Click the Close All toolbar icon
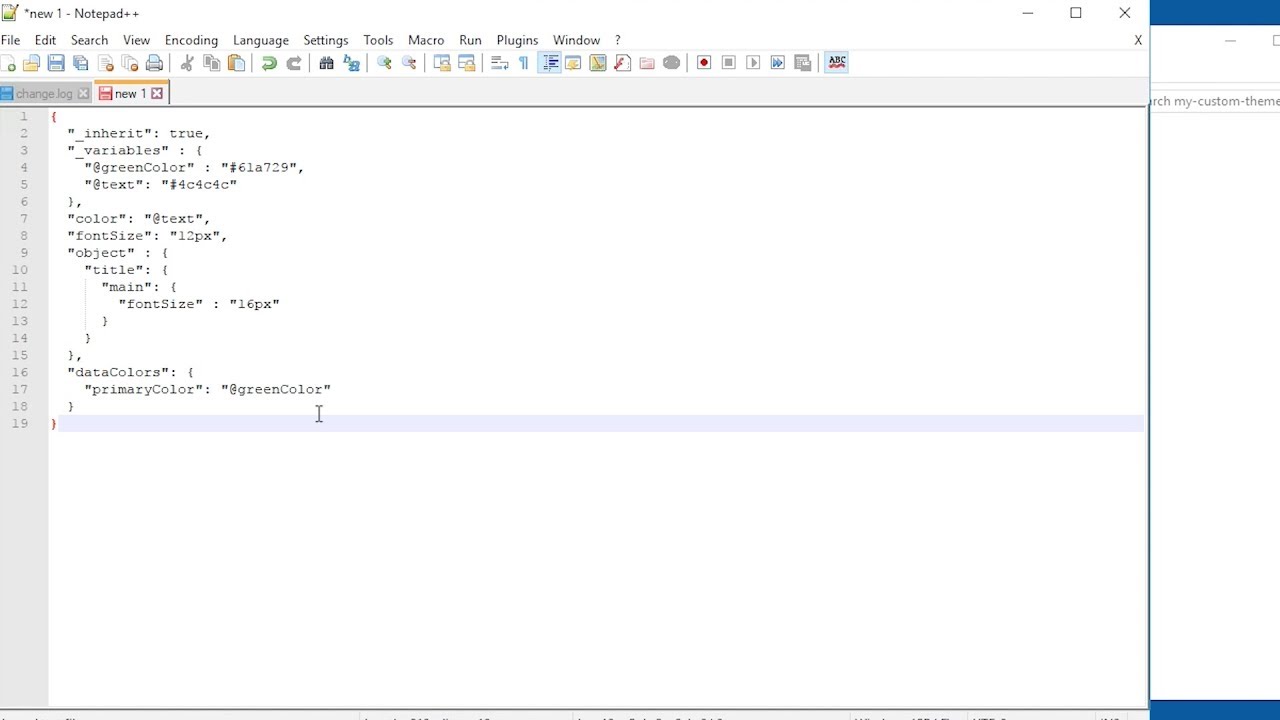The height and width of the screenshot is (720, 1280). (130, 63)
